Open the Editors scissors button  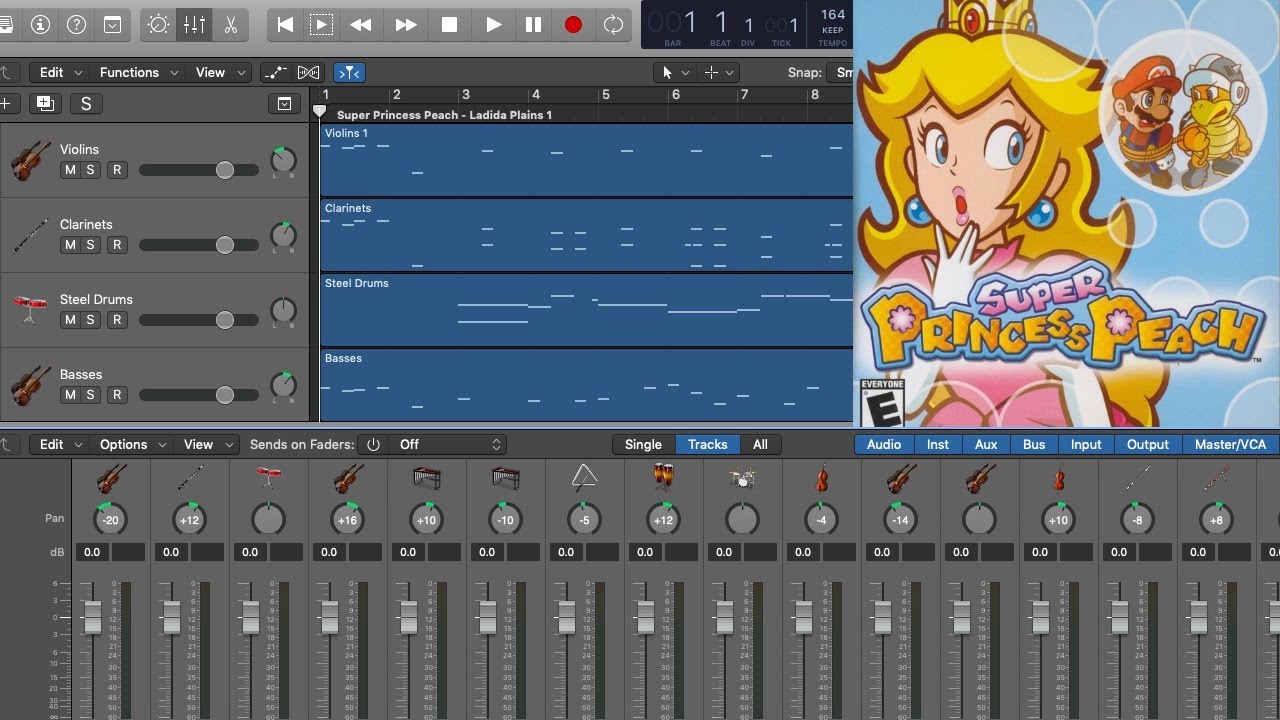coord(231,25)
